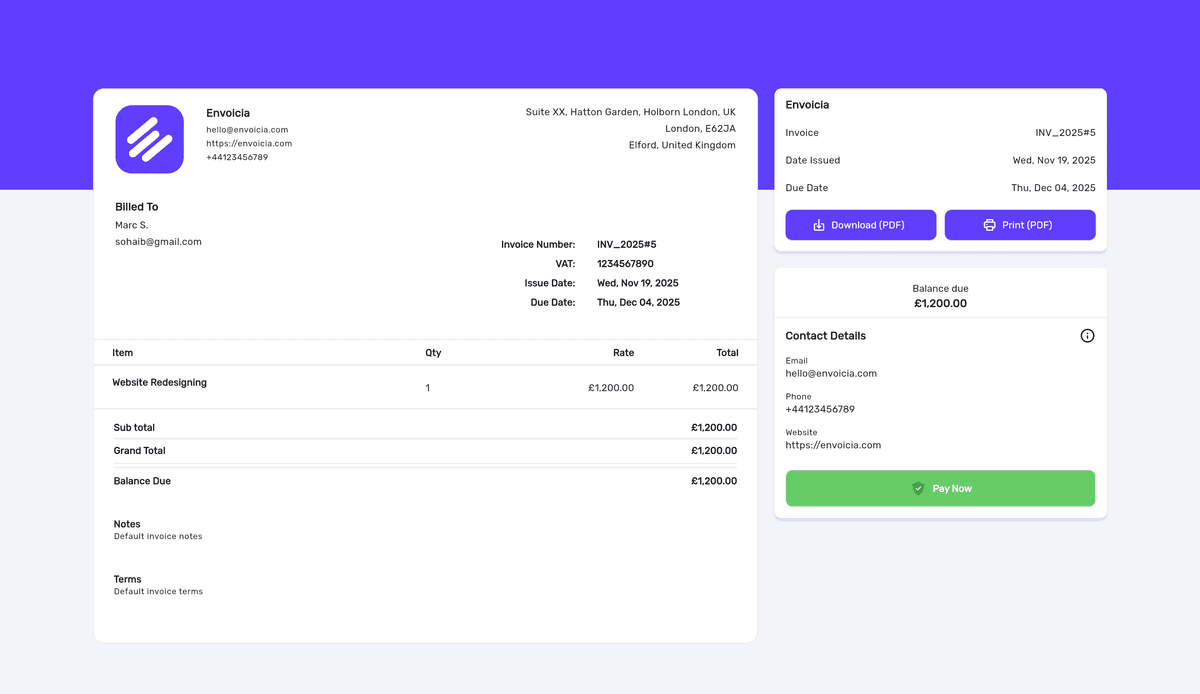Image resolution: width=1200 pixels, height=694 pixels.
Task: Select the Website Redesigning line item
Action: 161,381
